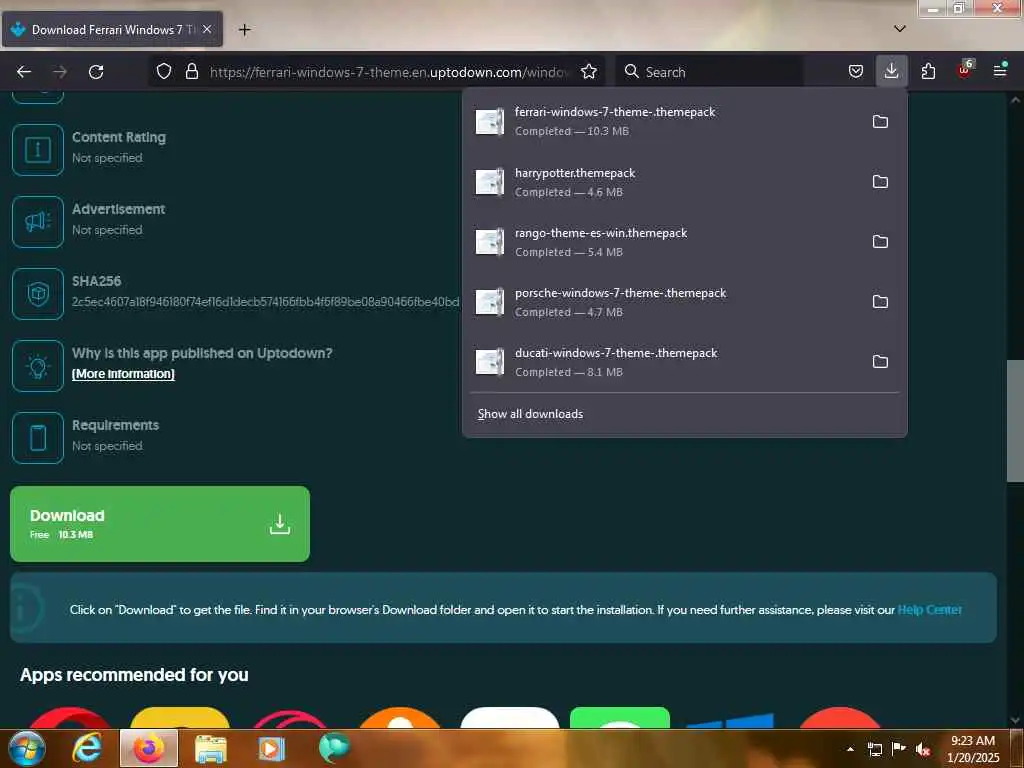Show rango-theme-es-win.themepack in folder
This screenshot has height=768, width=1024.
880,242
